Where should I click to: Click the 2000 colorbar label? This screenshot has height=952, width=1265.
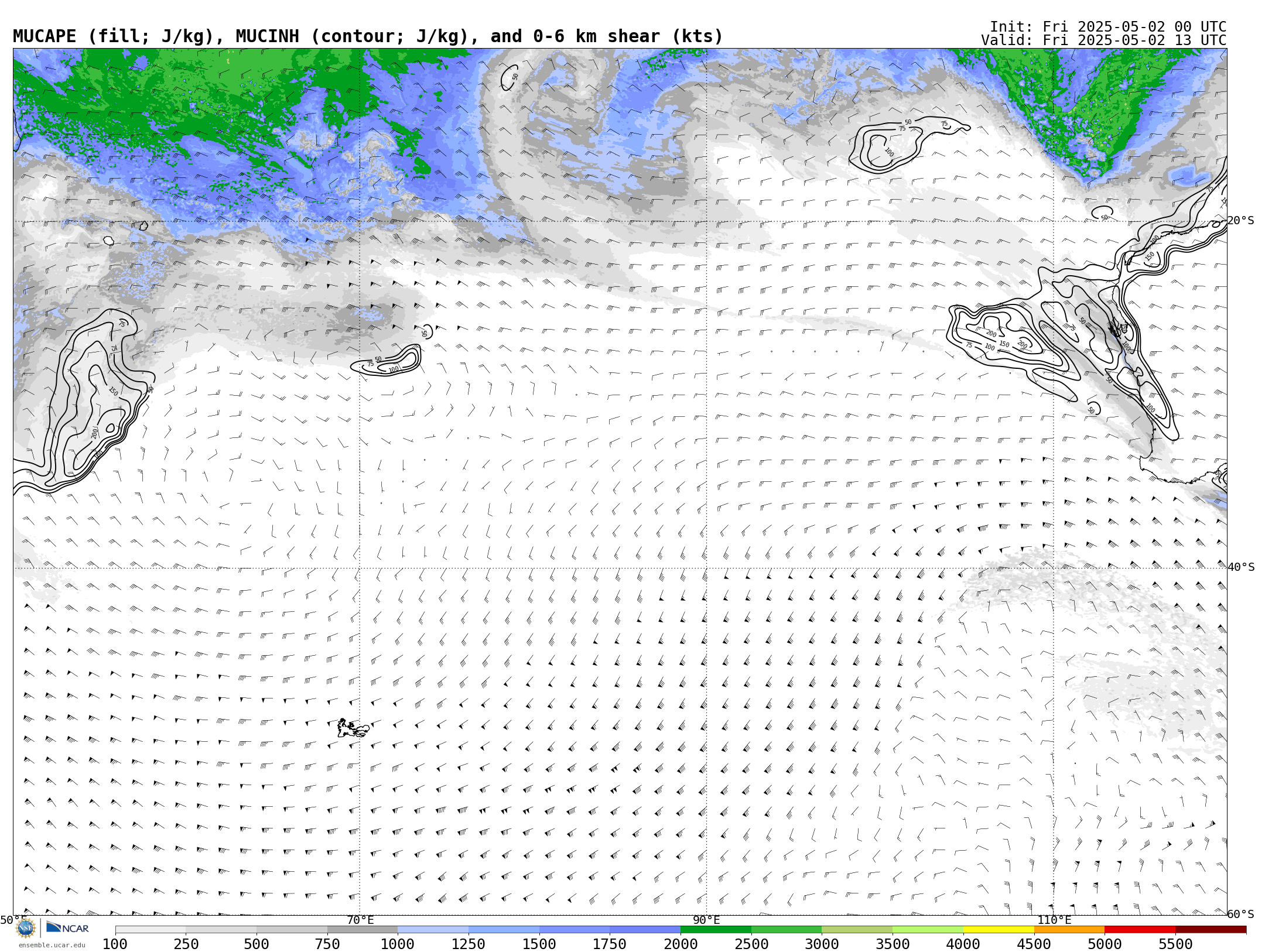[x=681, y=944]
